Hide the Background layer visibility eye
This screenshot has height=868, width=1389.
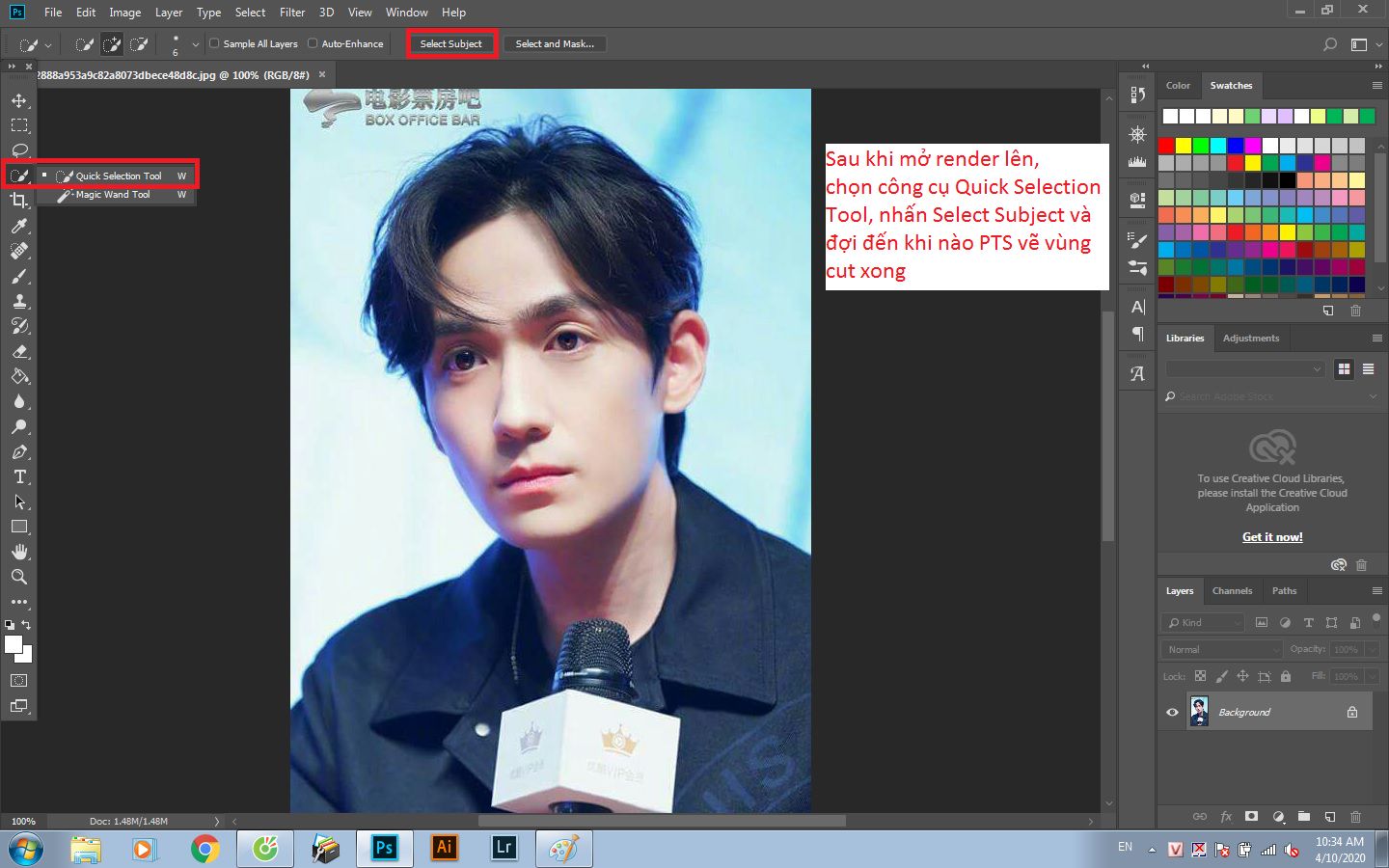(x=1172, y=712)
